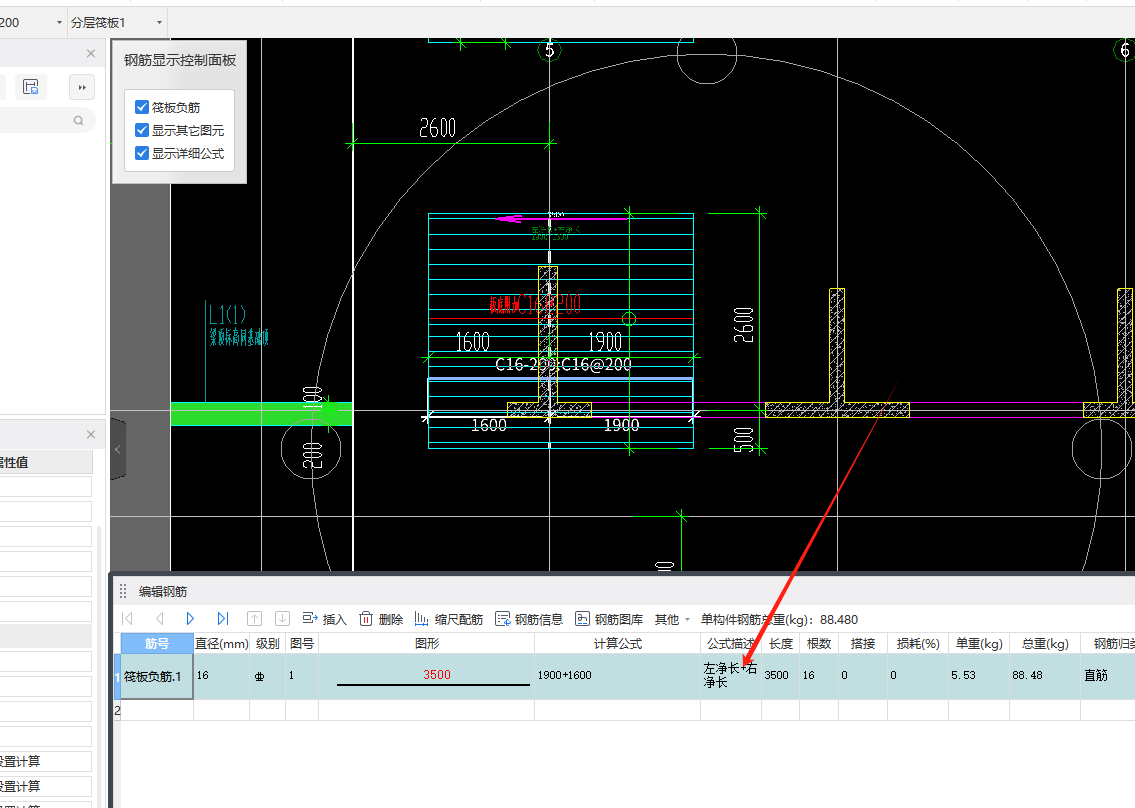Click the axis bubble numbered 5
This screenshot has width=1135, height=808.
pyautogui.click(x=549, y=50)
